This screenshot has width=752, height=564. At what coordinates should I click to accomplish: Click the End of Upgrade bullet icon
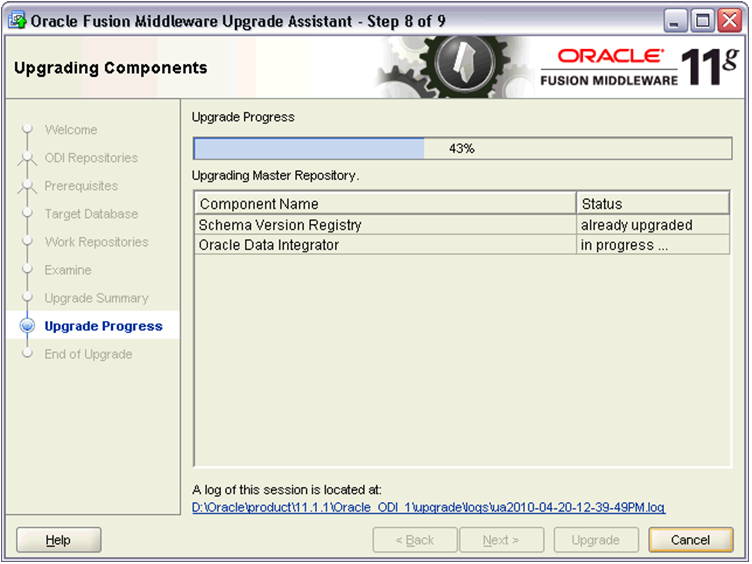click(27, 353)
